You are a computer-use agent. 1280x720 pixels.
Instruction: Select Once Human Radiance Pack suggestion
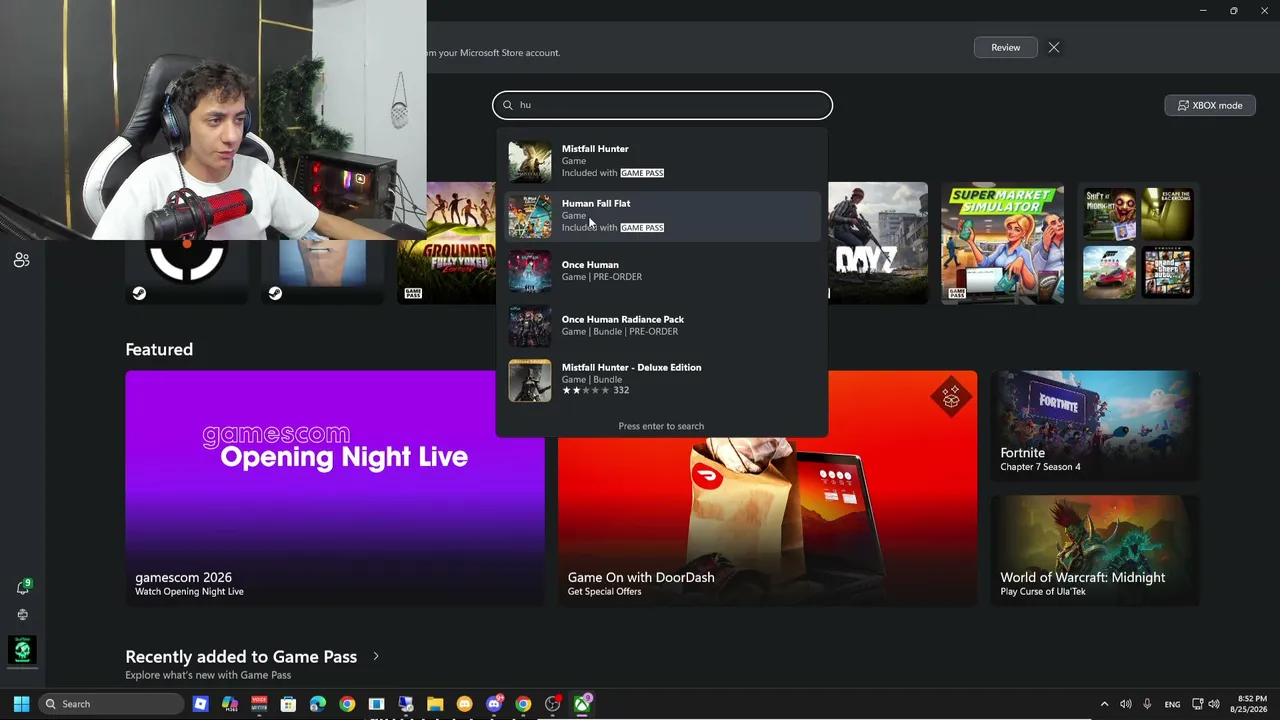click(662, 325)
